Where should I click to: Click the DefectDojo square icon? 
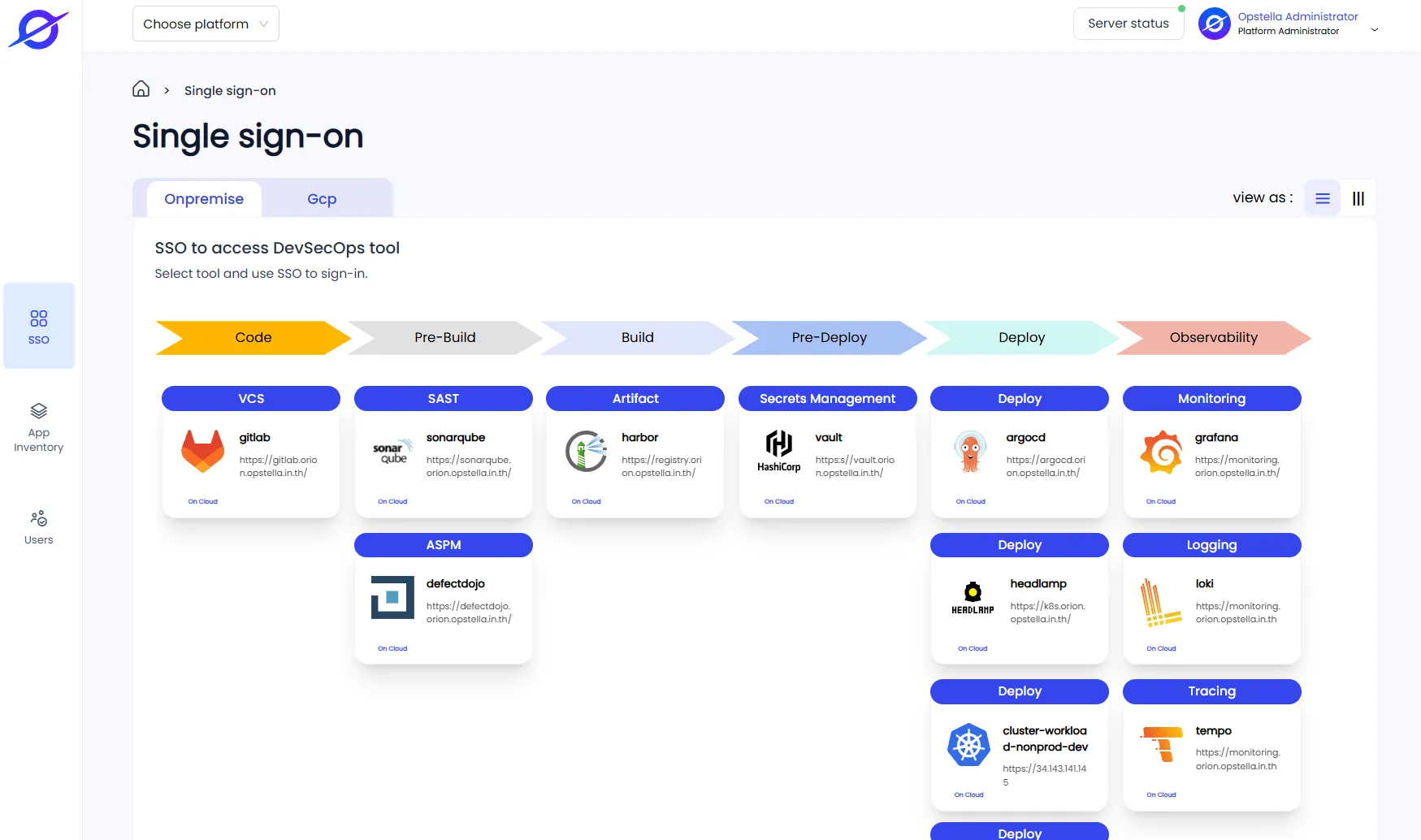pyautogui.click(x=392, y=597)
